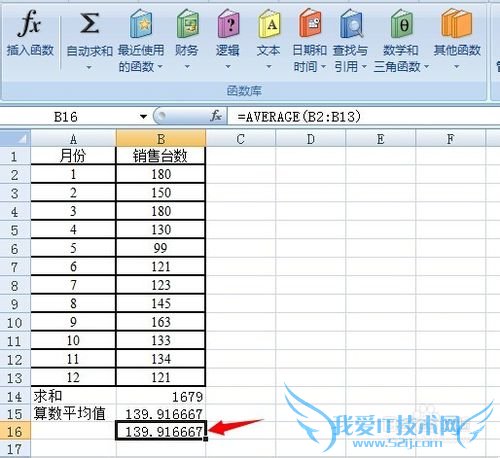Viewport: 500px width, 458px height.
Task: Click cell B14 with sum 1679
Action: [161, 396]
